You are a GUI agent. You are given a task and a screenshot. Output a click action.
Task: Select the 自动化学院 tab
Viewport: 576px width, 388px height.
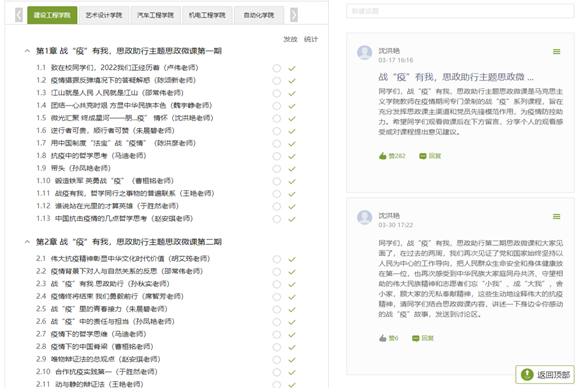click(259, 15)
